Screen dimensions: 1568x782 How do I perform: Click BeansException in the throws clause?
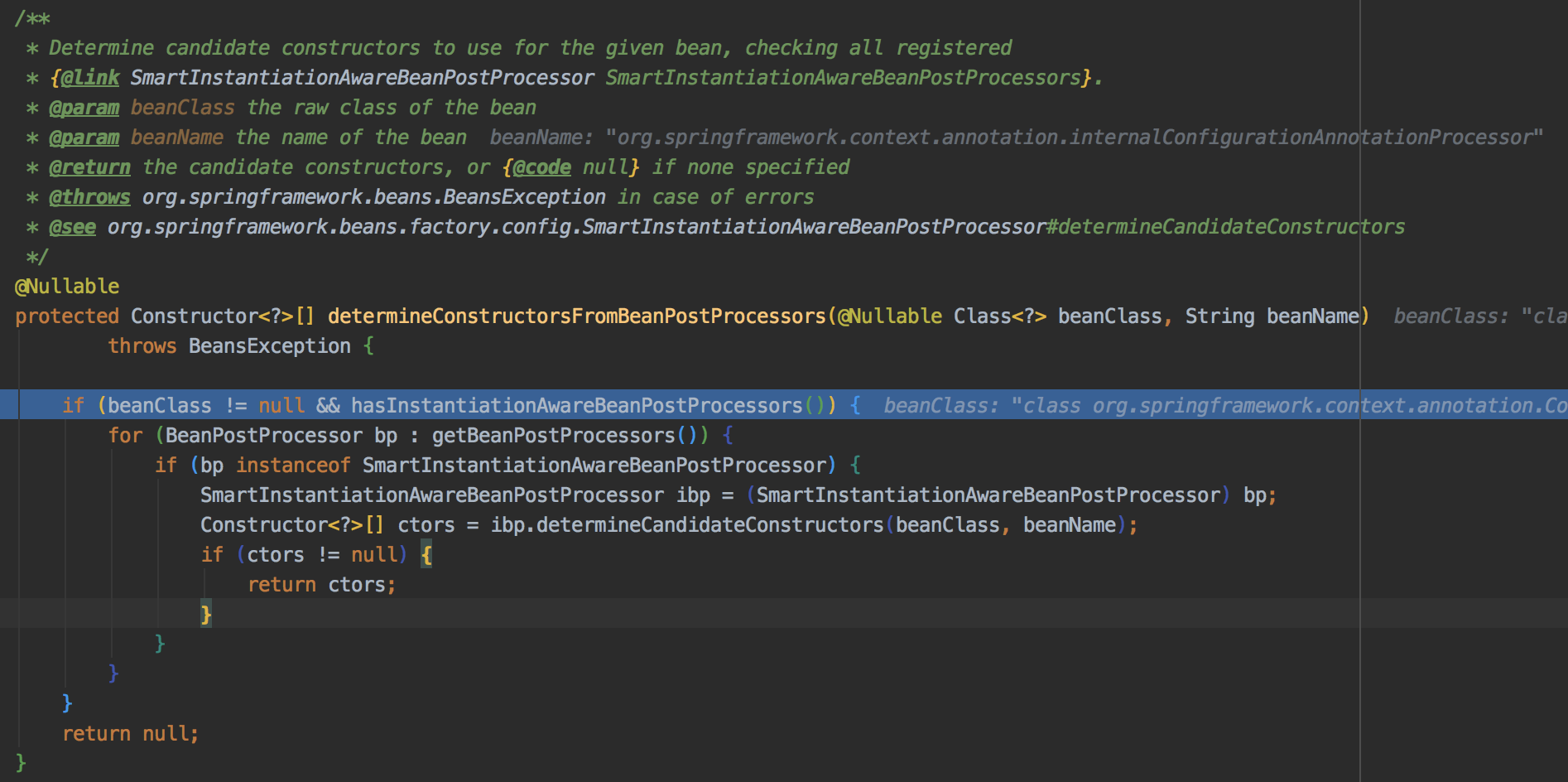point(270,346)
